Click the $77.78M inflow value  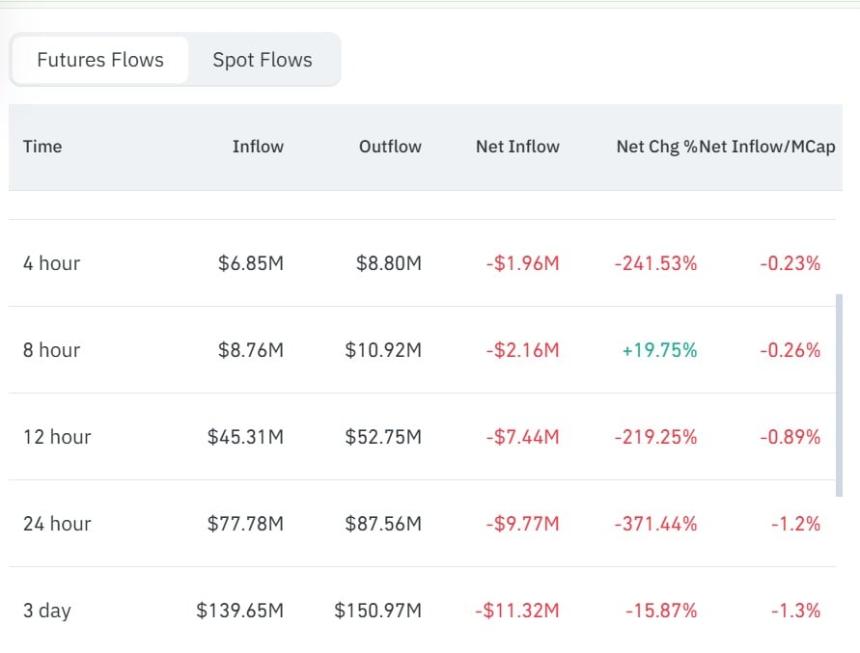(x=245, y=524)
